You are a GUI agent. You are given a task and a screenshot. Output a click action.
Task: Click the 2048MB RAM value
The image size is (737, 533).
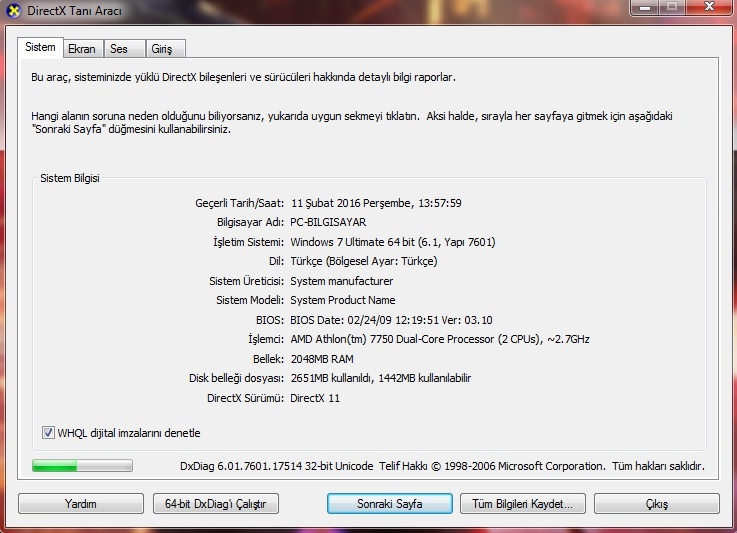pyautogui.click(x=322, y=359)
